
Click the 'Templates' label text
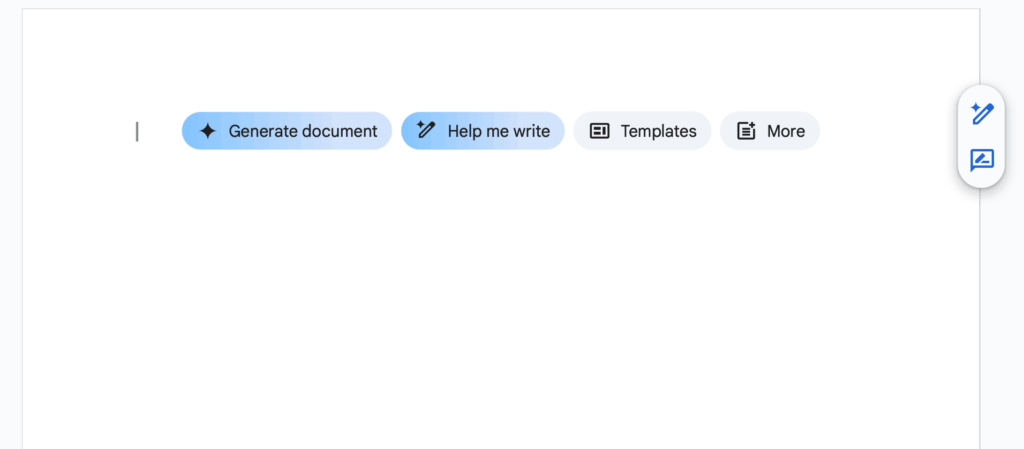[x=658, y=131]
